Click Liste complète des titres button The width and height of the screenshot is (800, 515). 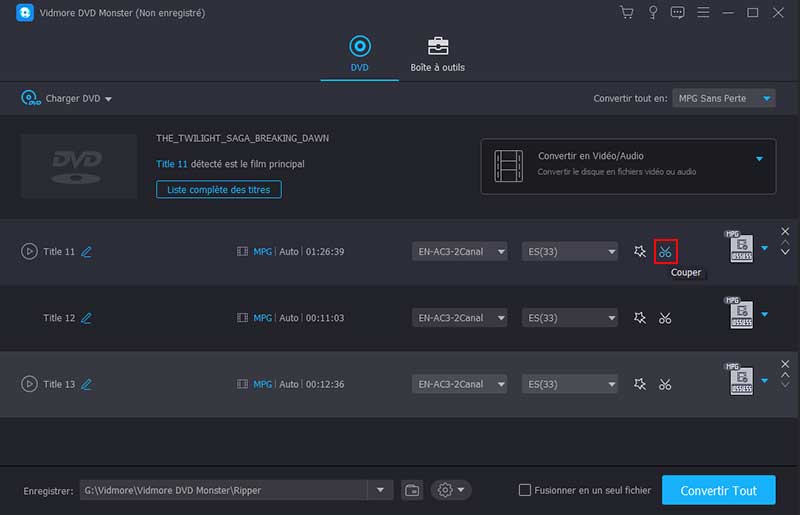click(x=218, y=189)
